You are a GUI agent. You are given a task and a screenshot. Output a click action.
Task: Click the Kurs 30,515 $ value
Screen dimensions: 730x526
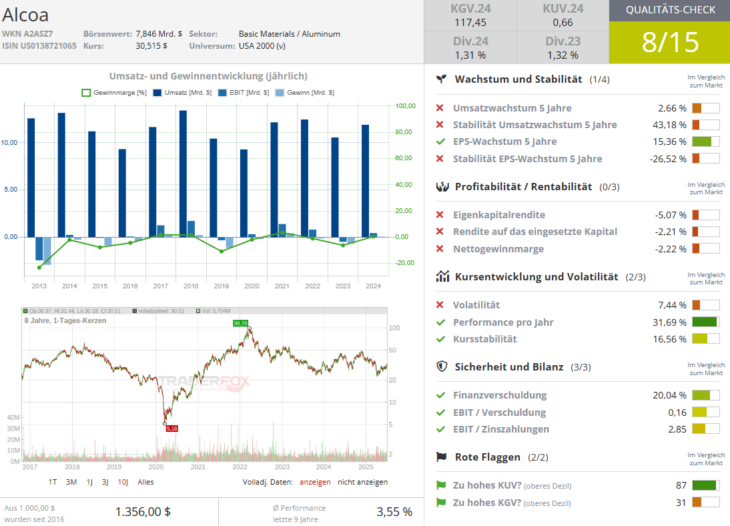151,46
